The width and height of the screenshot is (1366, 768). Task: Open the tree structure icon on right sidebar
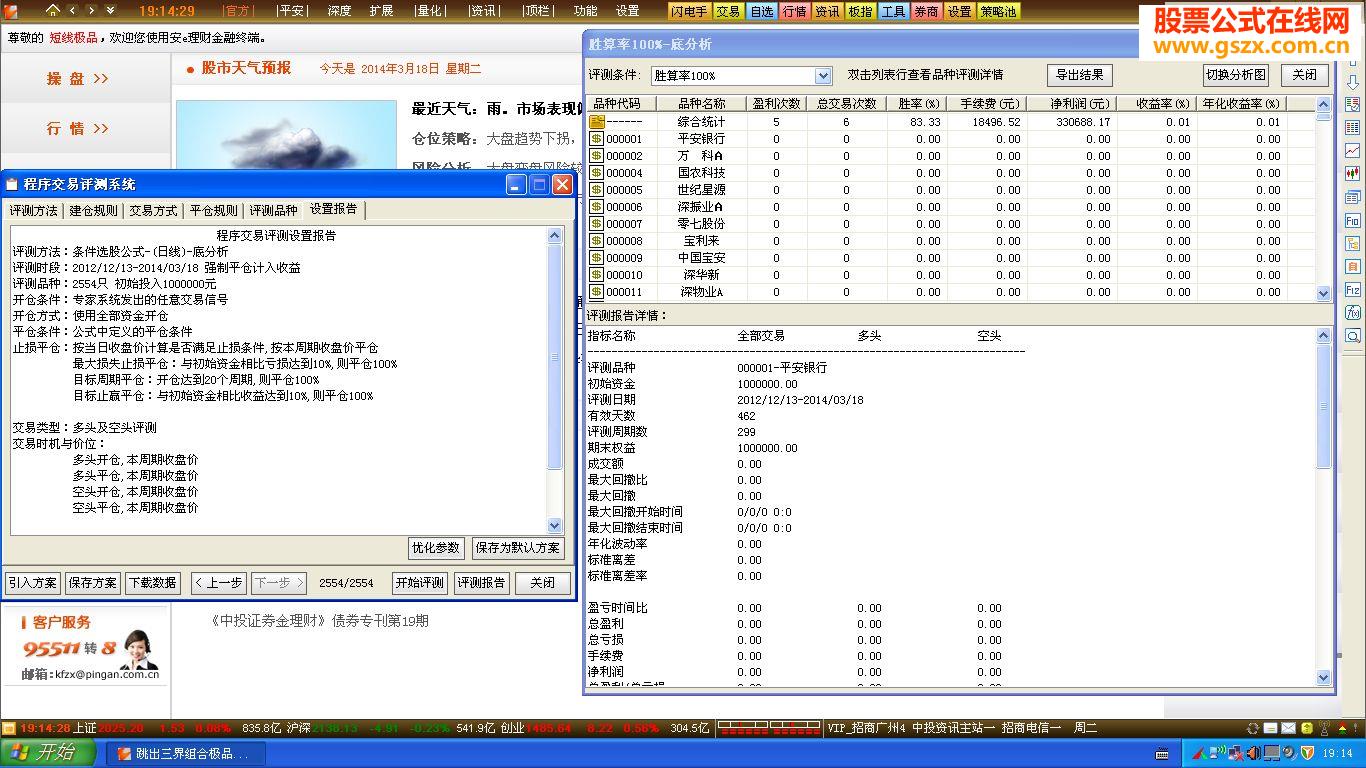1352,243
